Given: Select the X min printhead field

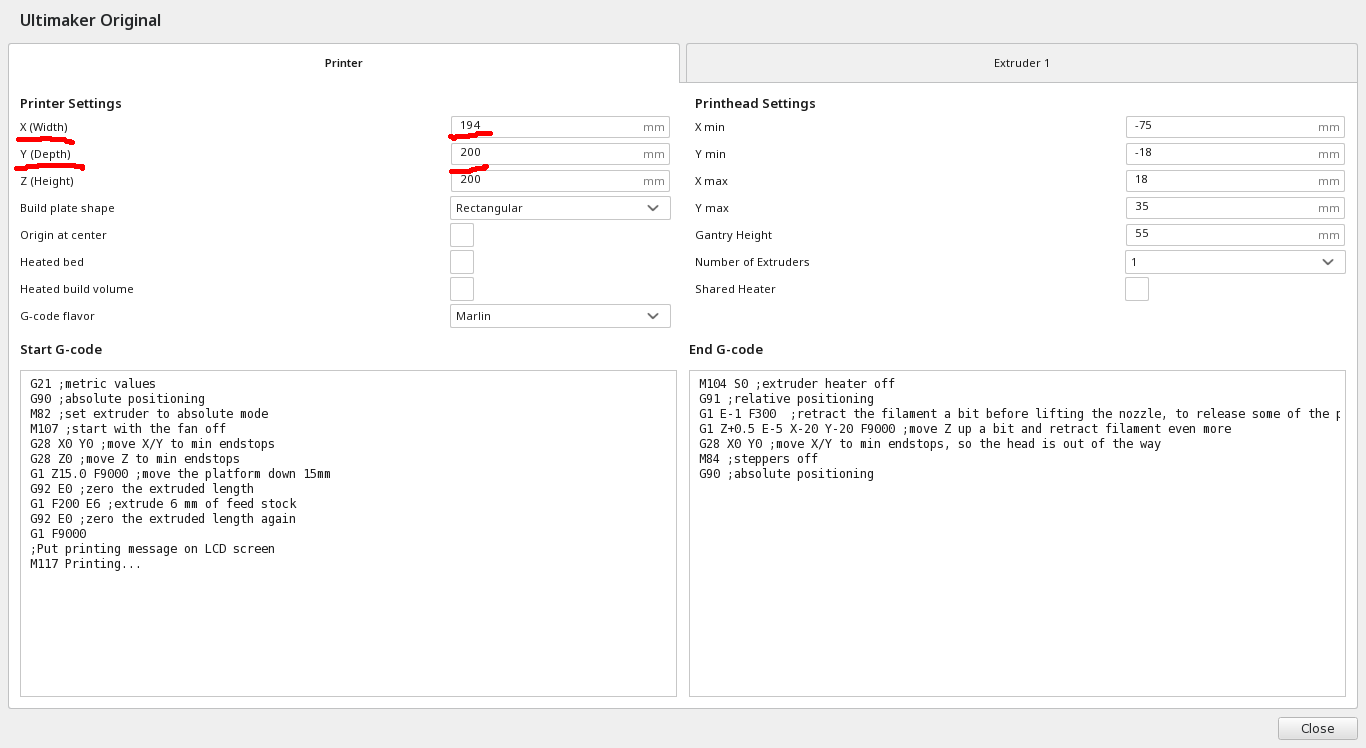Looking at the screenshot, I should point(1222,127).
